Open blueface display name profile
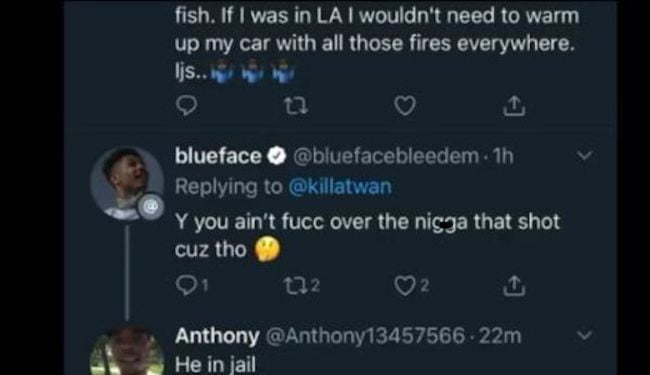 pyautogui.click(x=218, y=156)
